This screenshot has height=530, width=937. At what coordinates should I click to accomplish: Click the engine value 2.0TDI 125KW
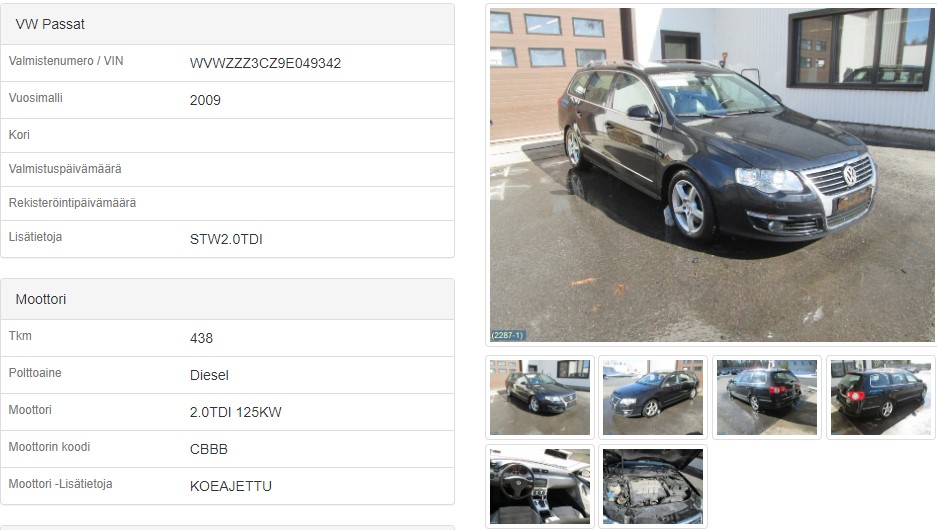(235, 412)
